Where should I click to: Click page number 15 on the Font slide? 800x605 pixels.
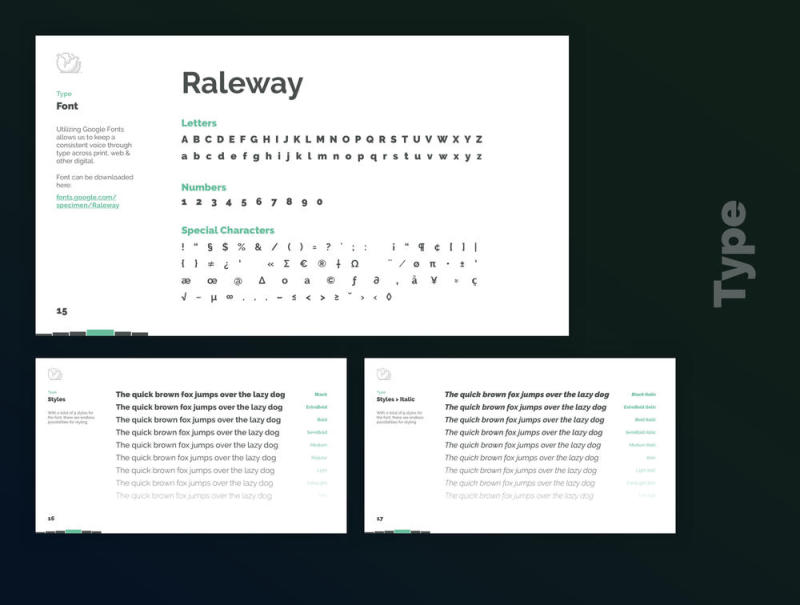[x=62, y=311]
